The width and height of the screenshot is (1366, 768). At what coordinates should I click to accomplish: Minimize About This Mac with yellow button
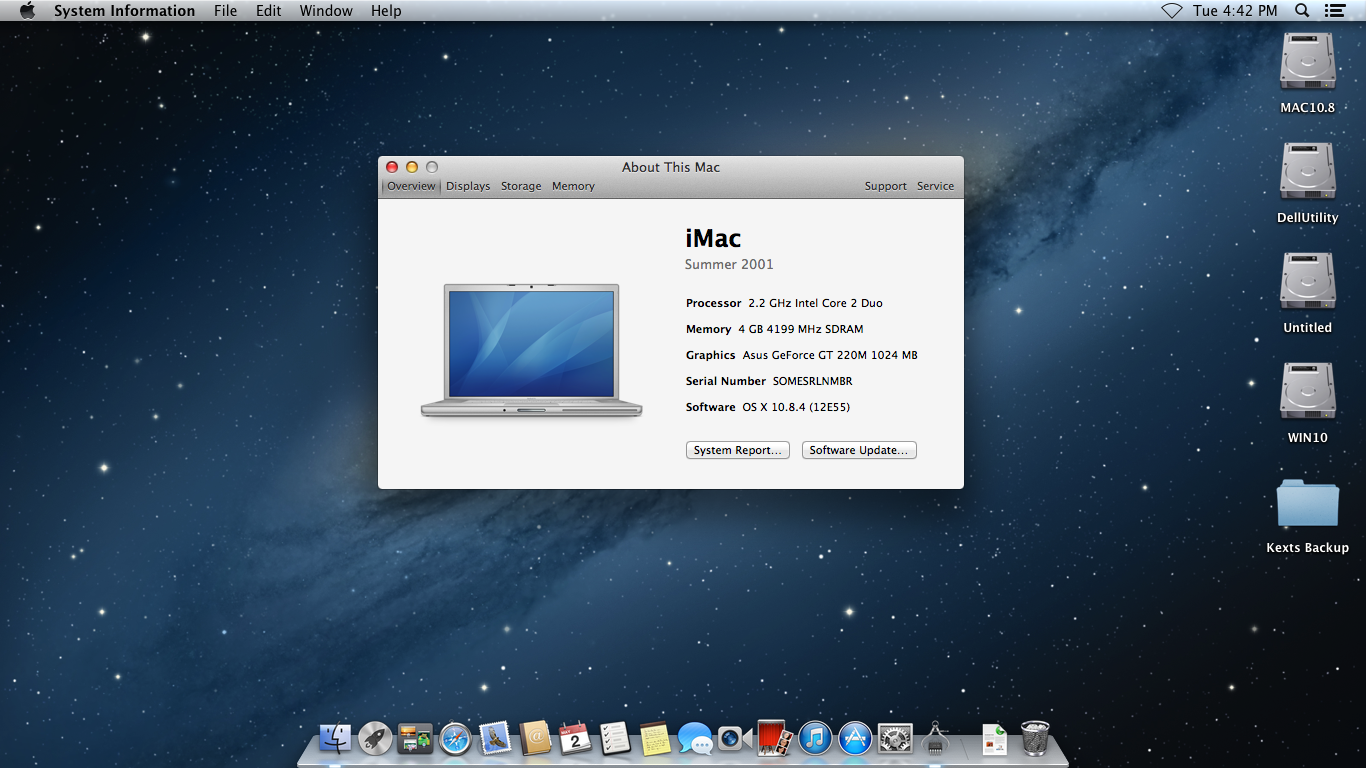[x=412, y=167]
